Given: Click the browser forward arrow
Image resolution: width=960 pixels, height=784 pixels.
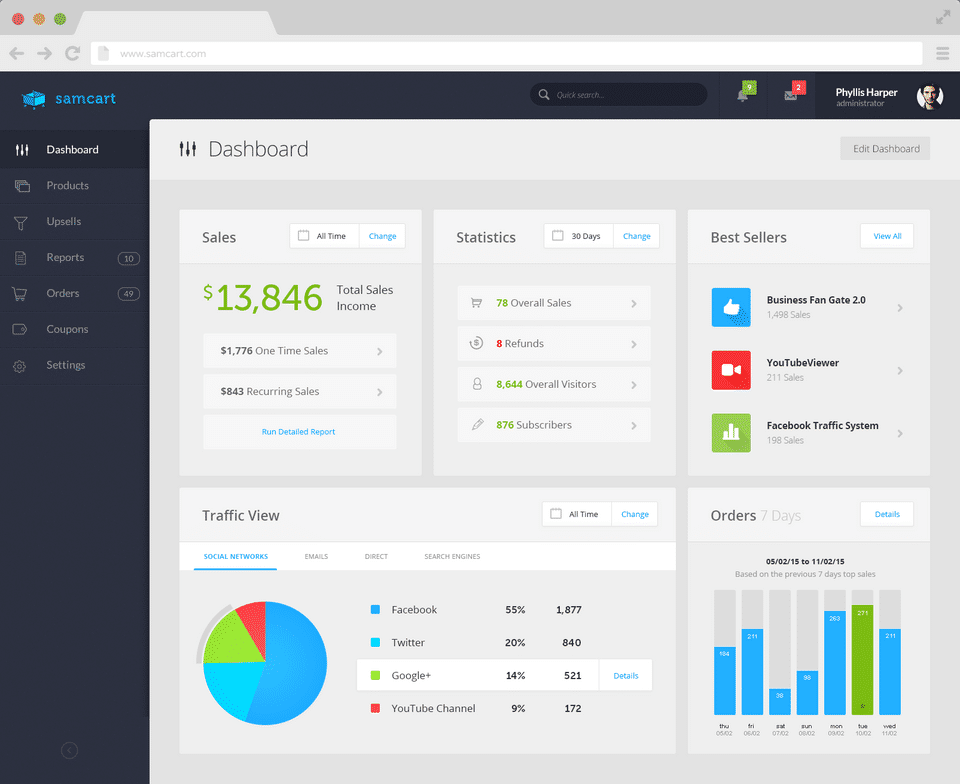Looking at the screenshot, I should coord(44,53).
